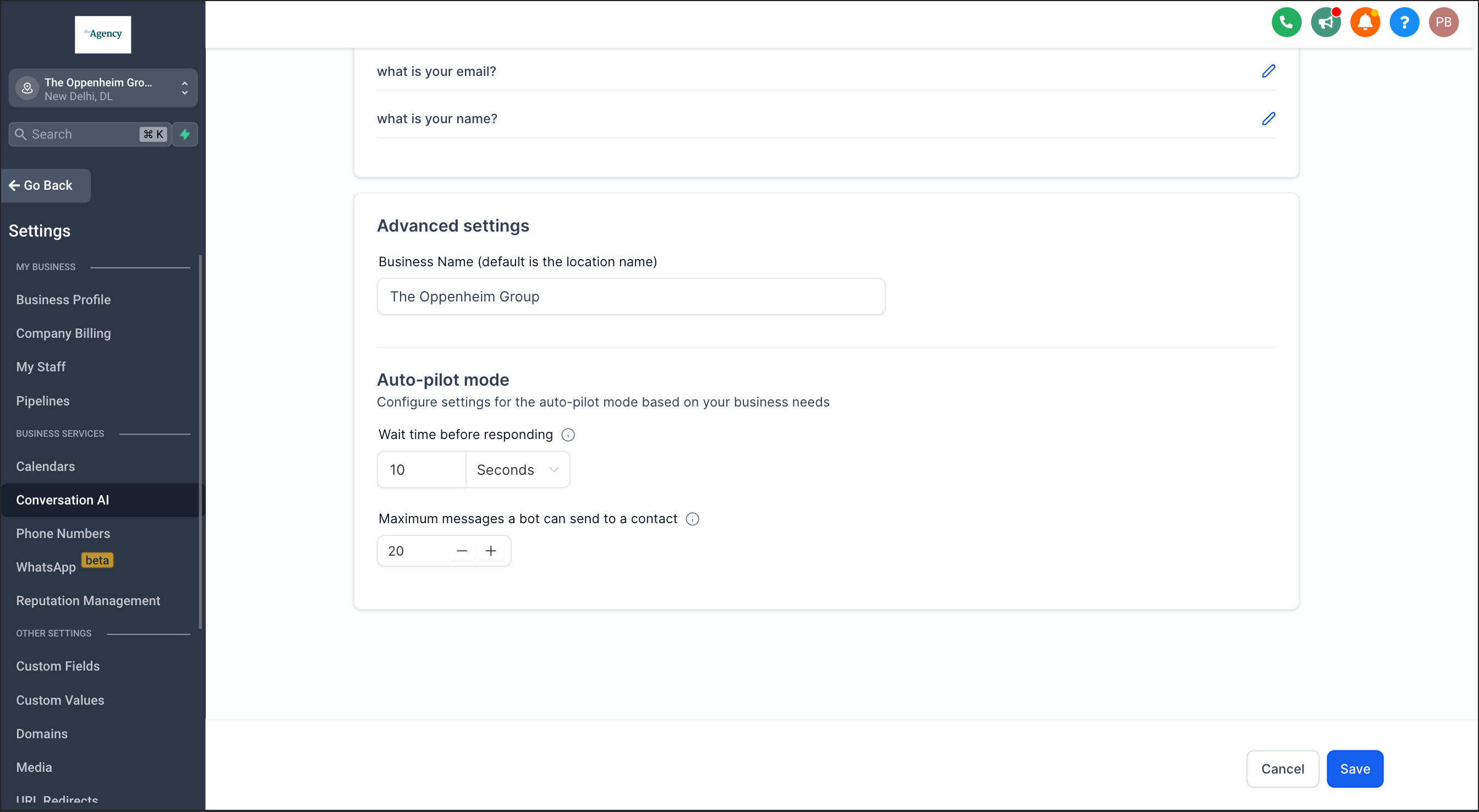The height and width of the screenshot is (812, 1479).
Task: Go to Phone Numbers settings
Action: click(x=63, y=534)
